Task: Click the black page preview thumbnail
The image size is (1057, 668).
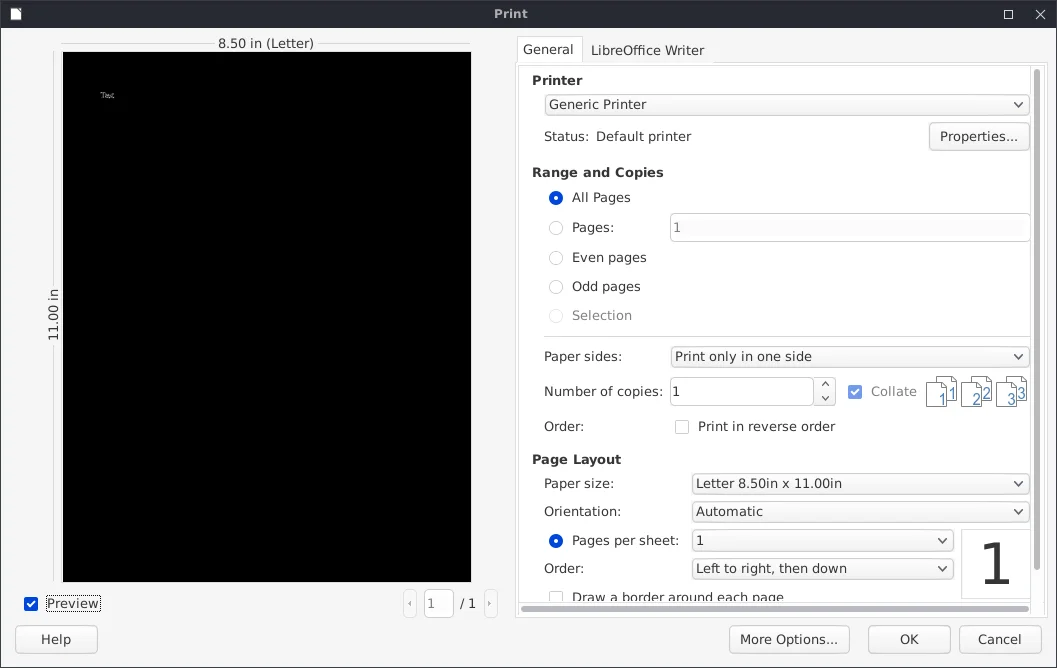Action: pos(267,317)
